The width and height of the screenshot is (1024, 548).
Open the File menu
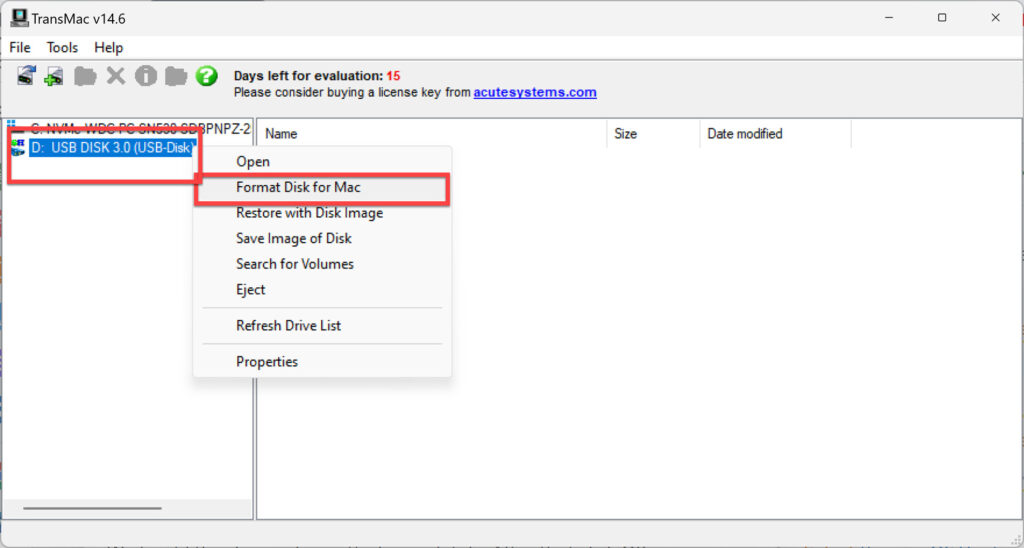coord(20,48)
